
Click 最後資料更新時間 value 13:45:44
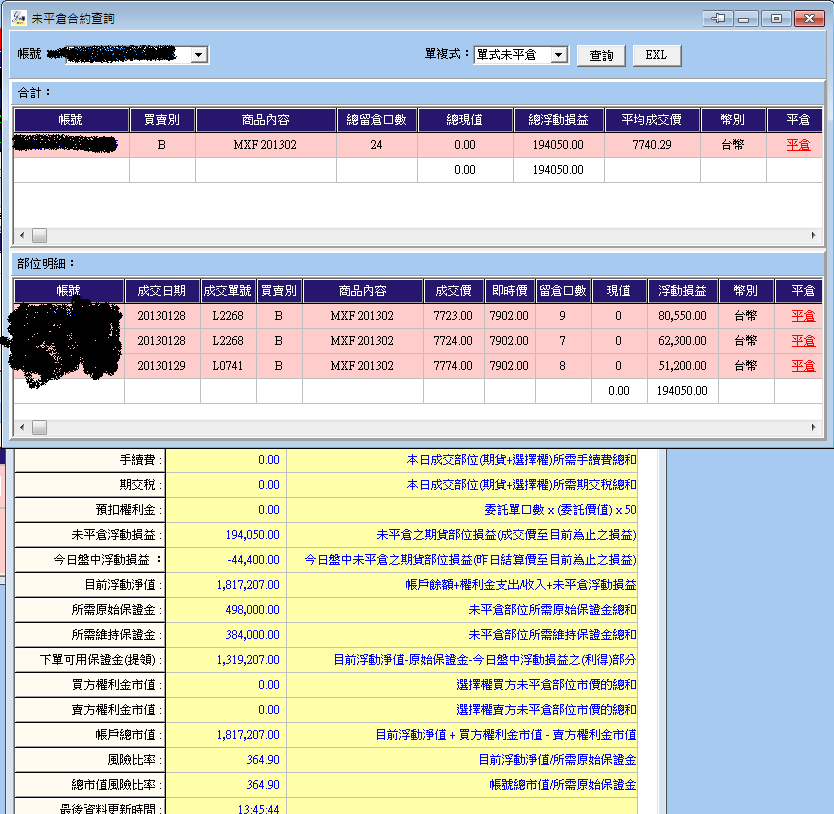coord(258,809)
